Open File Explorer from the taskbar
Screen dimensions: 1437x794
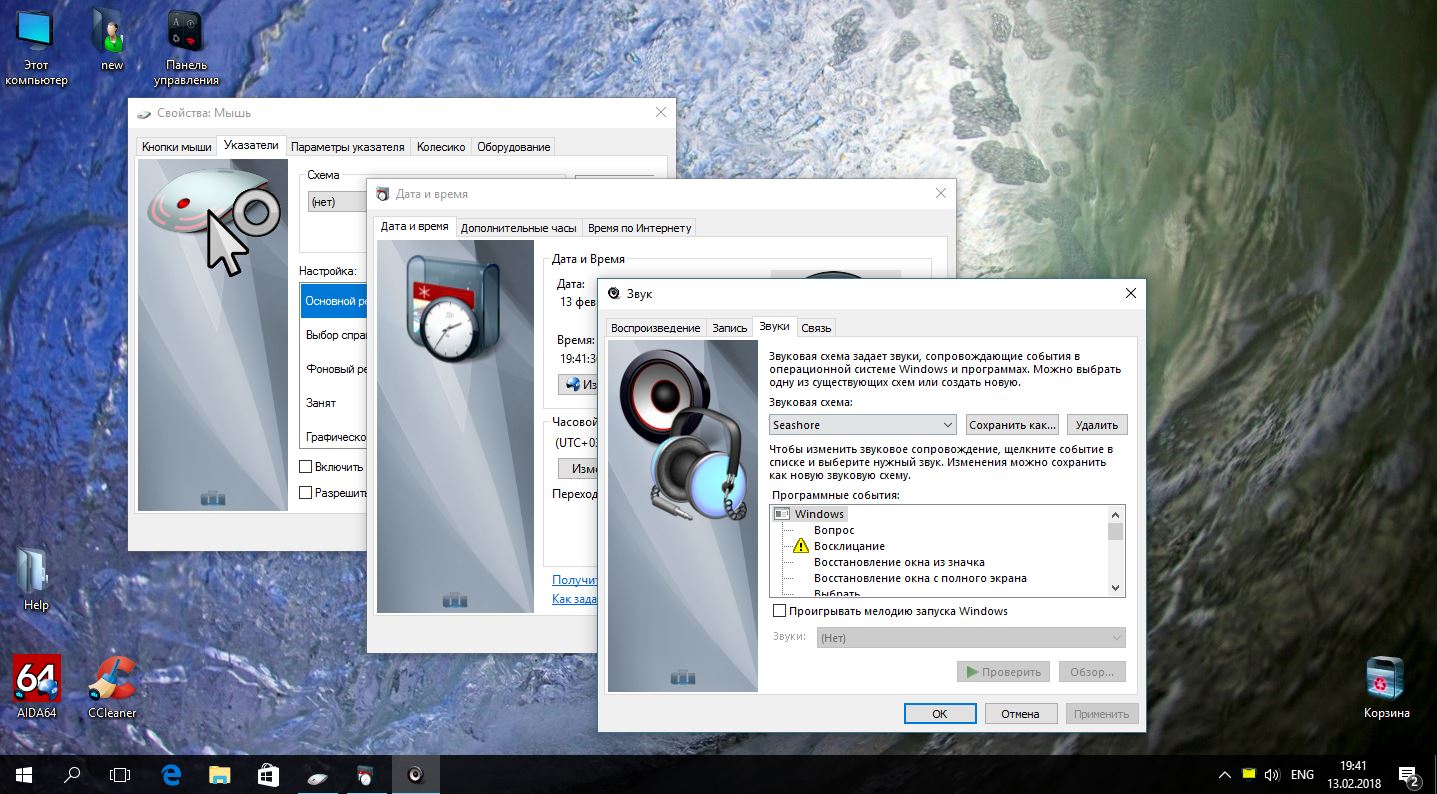pyautogui.click(x=220, y=774)
